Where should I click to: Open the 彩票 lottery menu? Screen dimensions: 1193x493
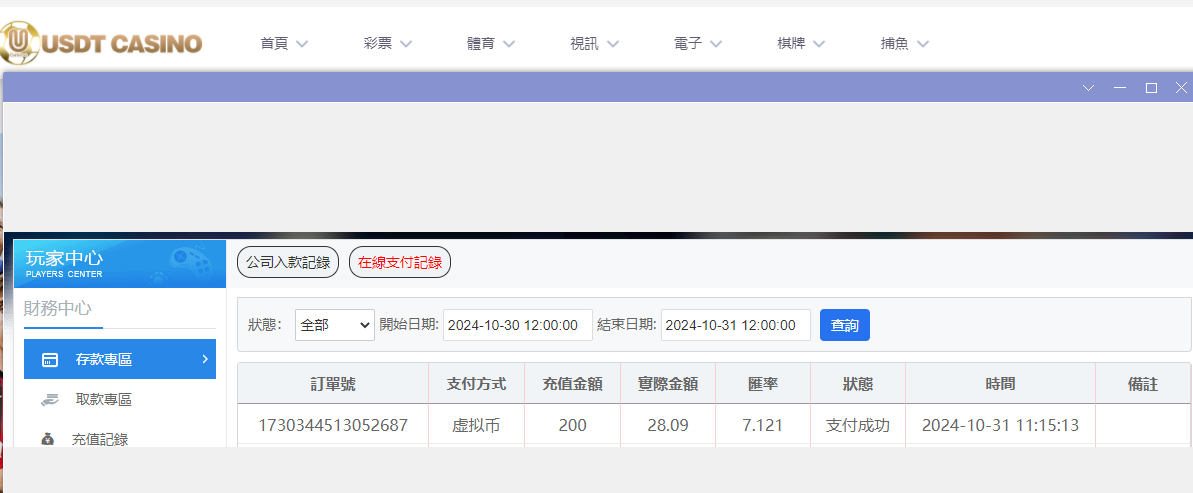point(387,44)
